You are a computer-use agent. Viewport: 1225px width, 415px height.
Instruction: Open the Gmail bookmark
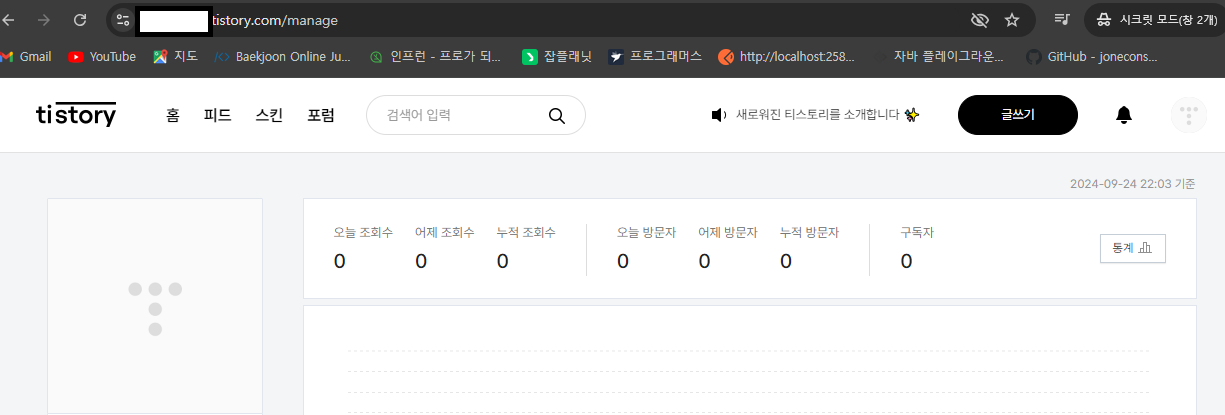pos(26,57)
